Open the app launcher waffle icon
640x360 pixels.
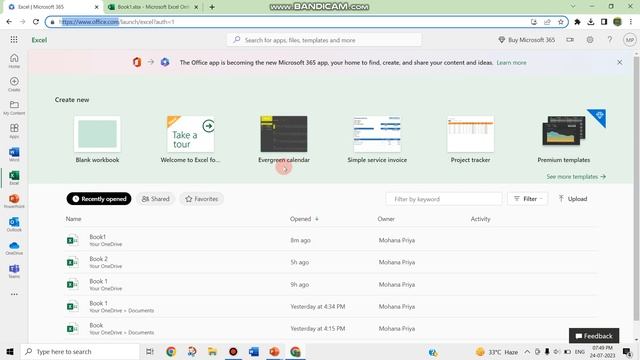point(14,40)
